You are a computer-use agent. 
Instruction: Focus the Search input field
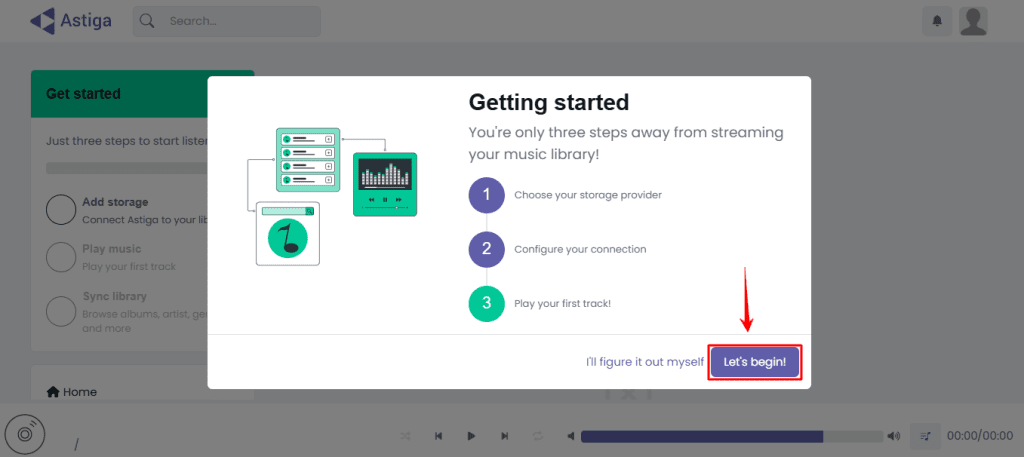[x=240, y=21]
